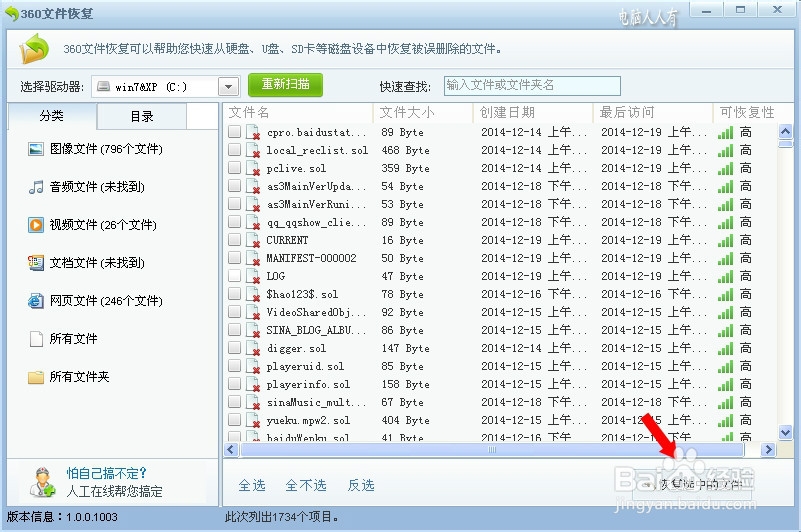Click the 恢复选中的文件 restore button
This screenshot has height=532, width=801.
click(692, 484)
